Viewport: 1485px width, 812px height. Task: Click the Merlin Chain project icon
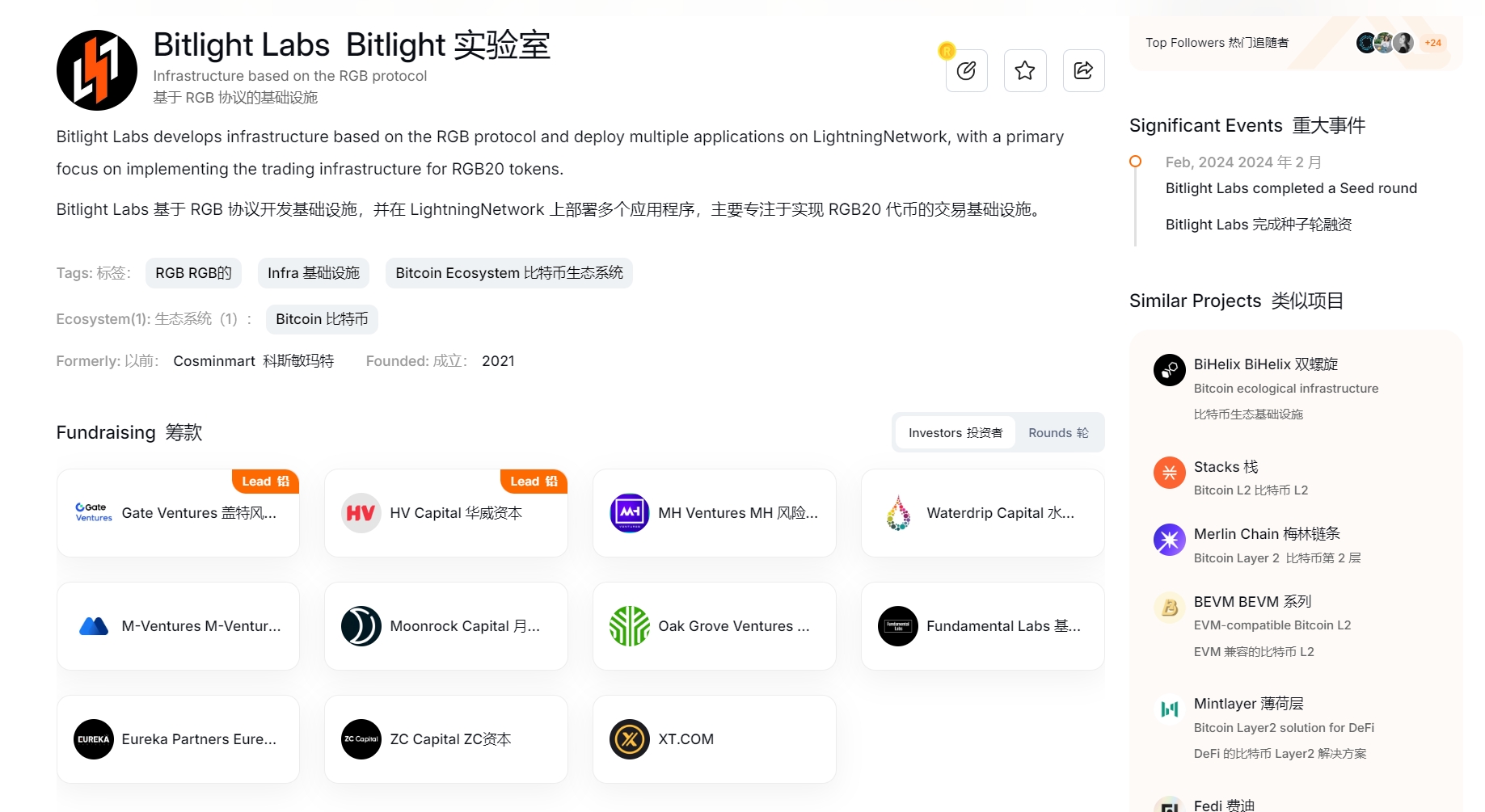[1170, 540]
